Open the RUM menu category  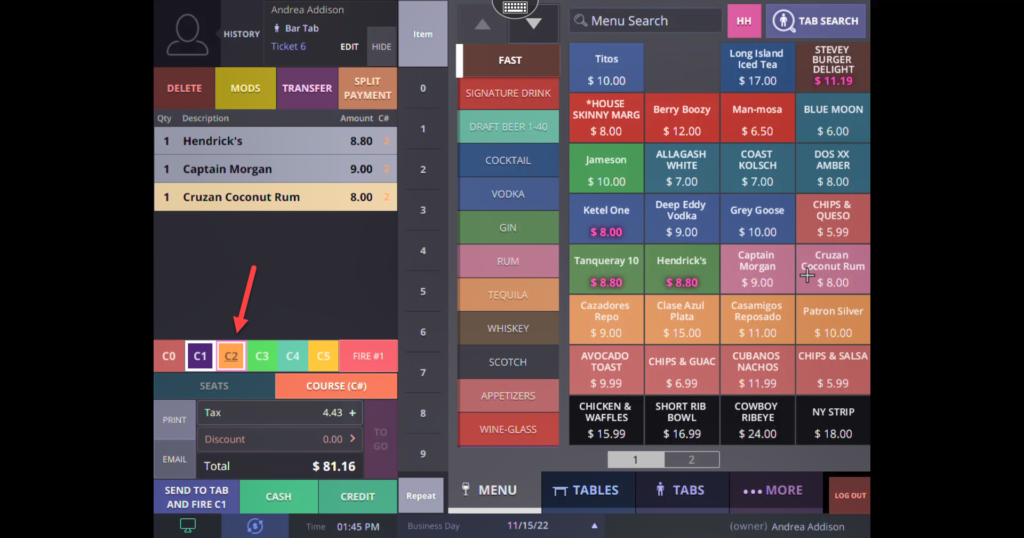pos(508,261)
